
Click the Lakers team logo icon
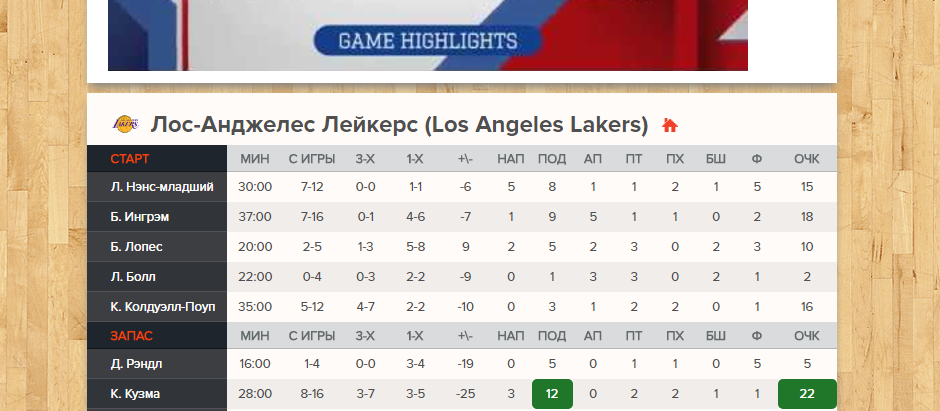click(x=126, y=125)
